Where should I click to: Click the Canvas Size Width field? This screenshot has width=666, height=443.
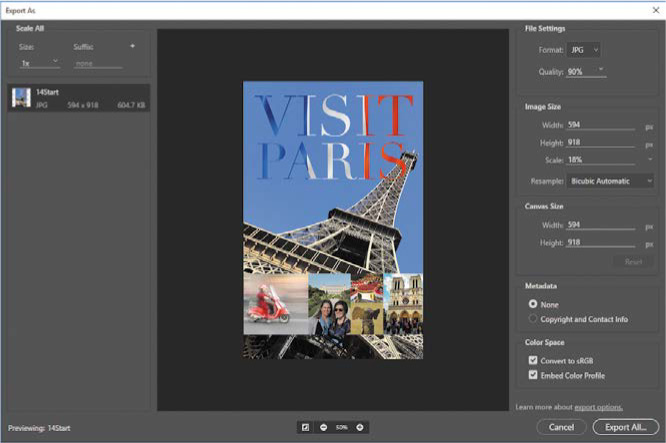click(x=601, y=225)
